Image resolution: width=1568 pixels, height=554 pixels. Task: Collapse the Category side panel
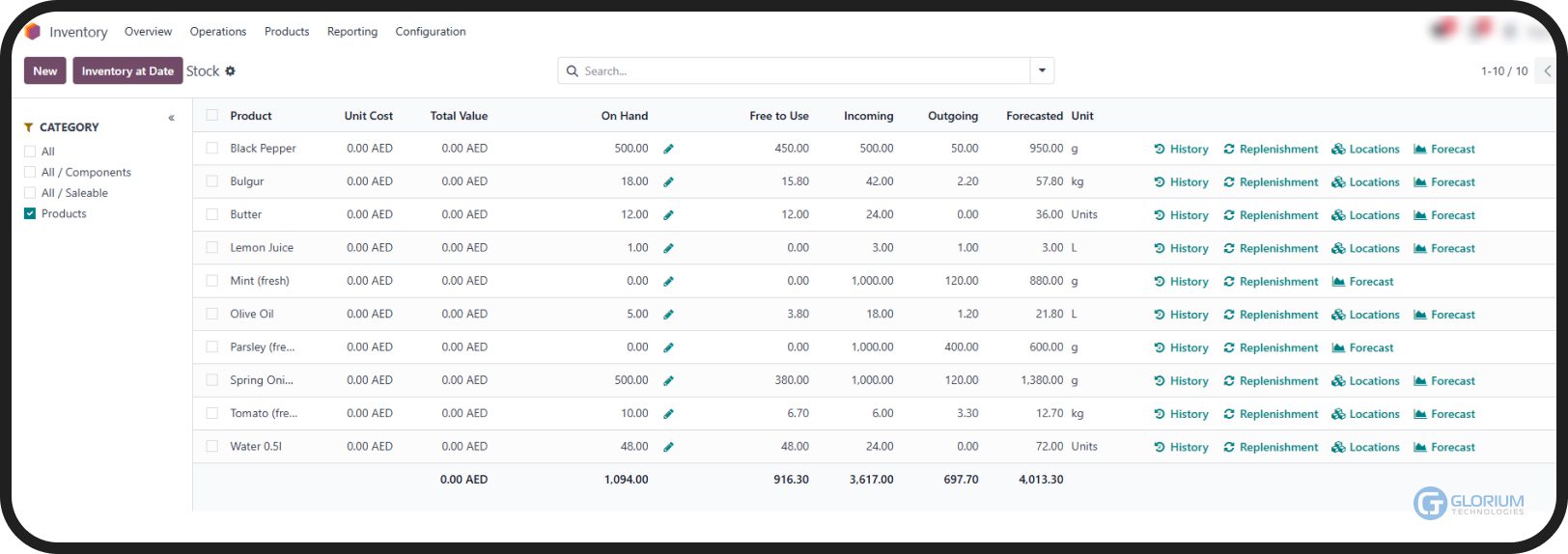pyautogui.click(x=172, y=118)
